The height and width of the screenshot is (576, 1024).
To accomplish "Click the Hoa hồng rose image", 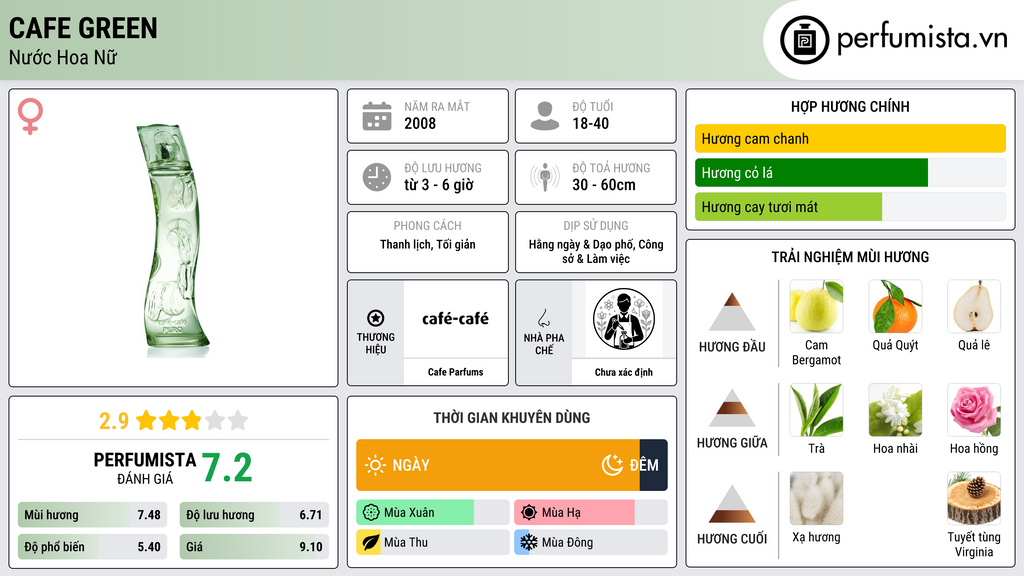I will click(974, 409).
